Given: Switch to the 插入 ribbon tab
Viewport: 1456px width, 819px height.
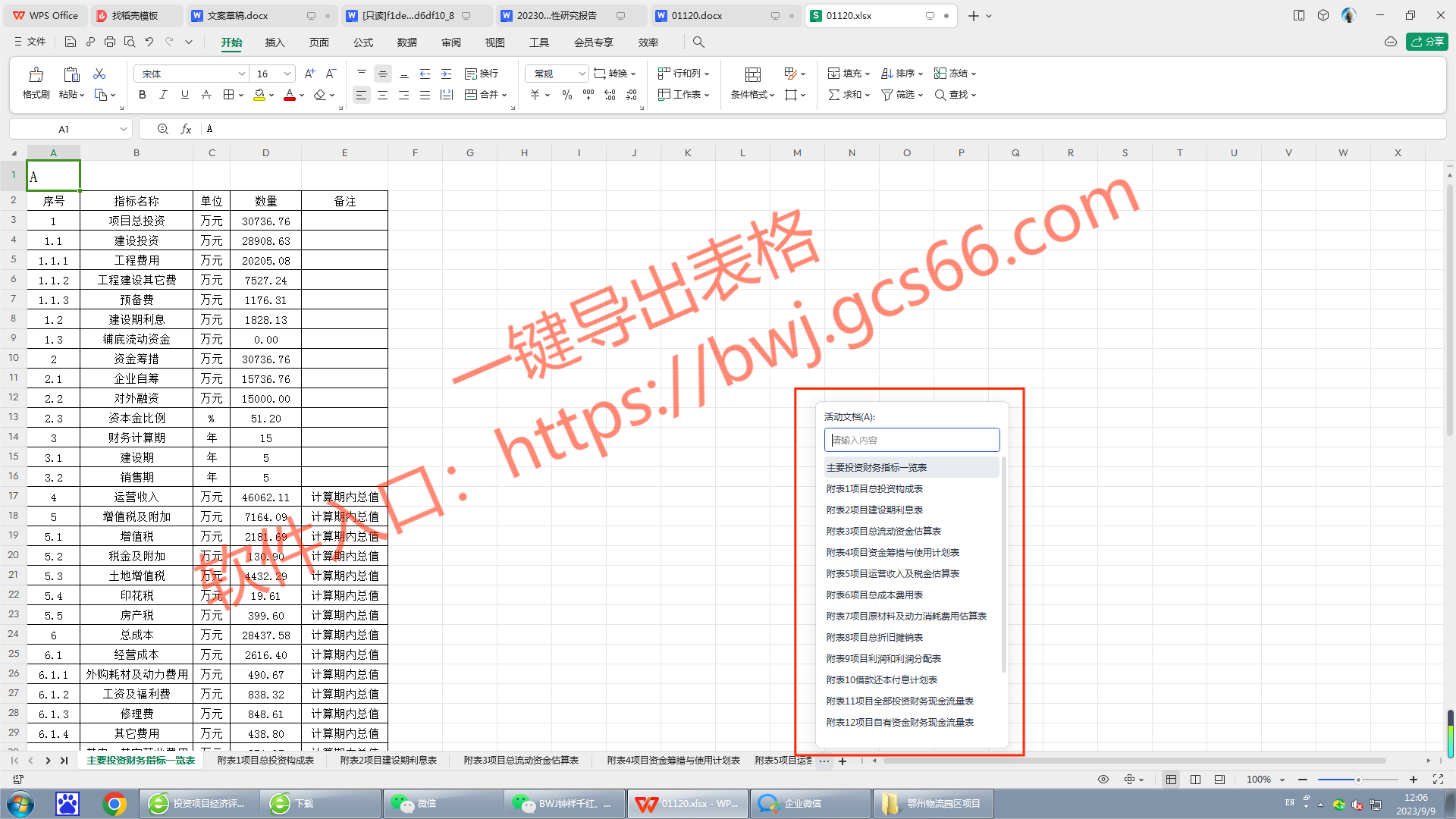Looking at the screenshot, I should coord(275,42).
